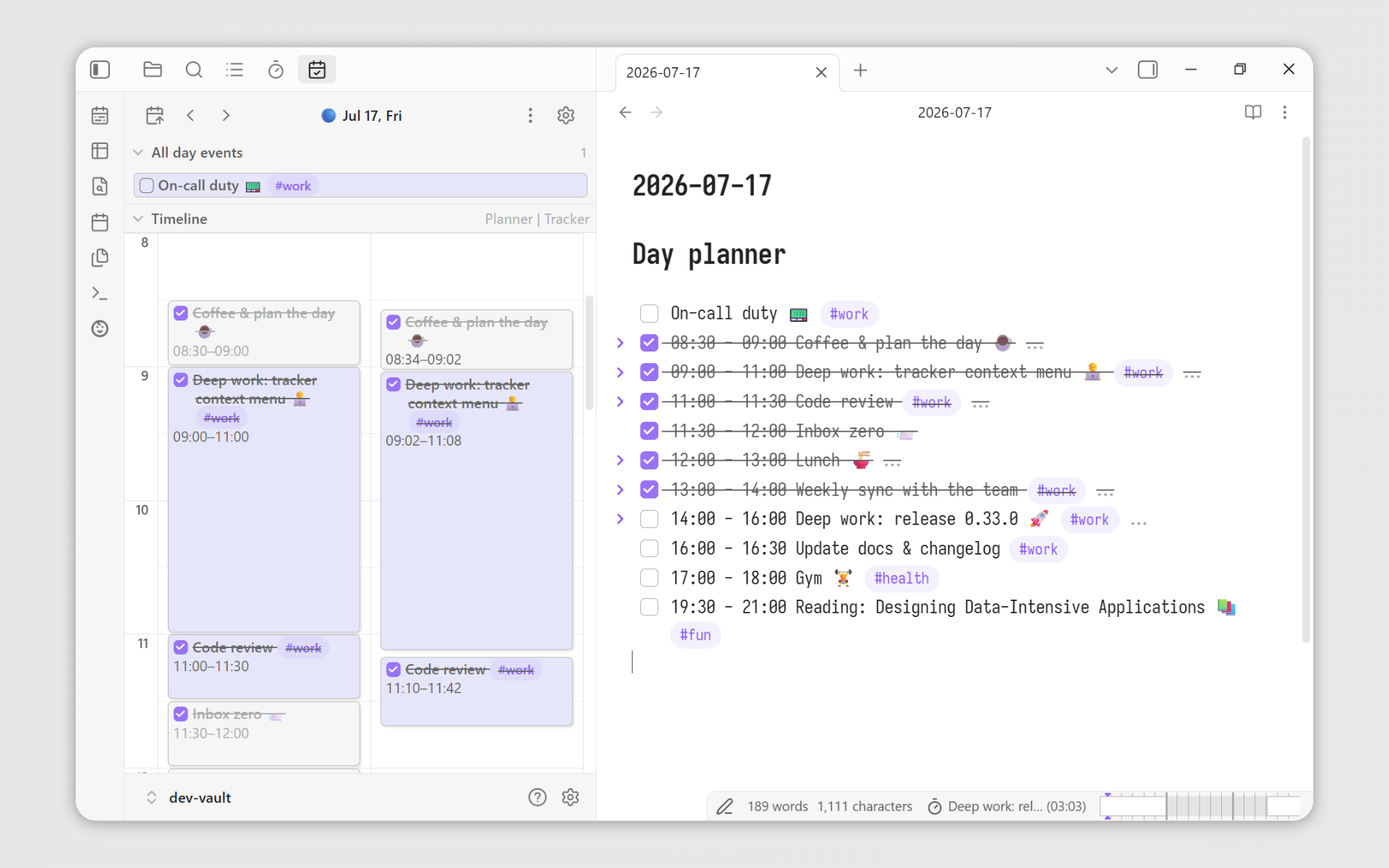
Task: Click the file search ribbon icon
Action: pos(100,186)
